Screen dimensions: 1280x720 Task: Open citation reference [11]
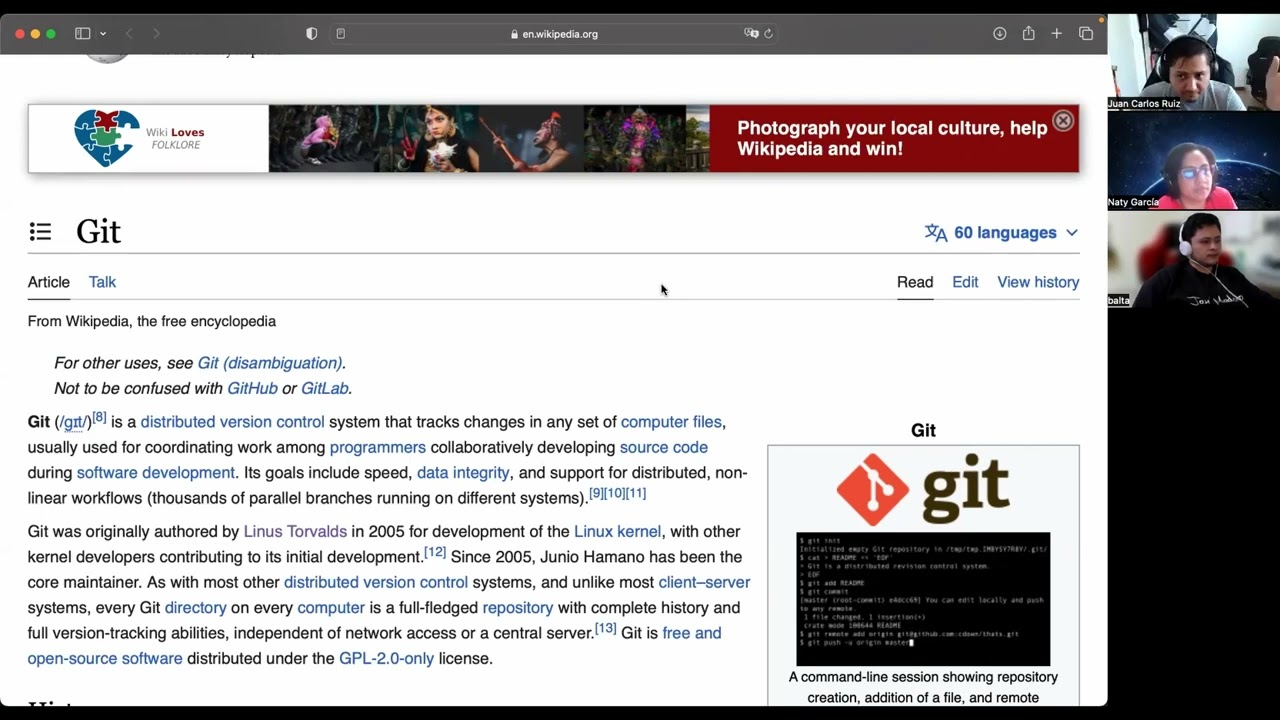tap(636, 493)
